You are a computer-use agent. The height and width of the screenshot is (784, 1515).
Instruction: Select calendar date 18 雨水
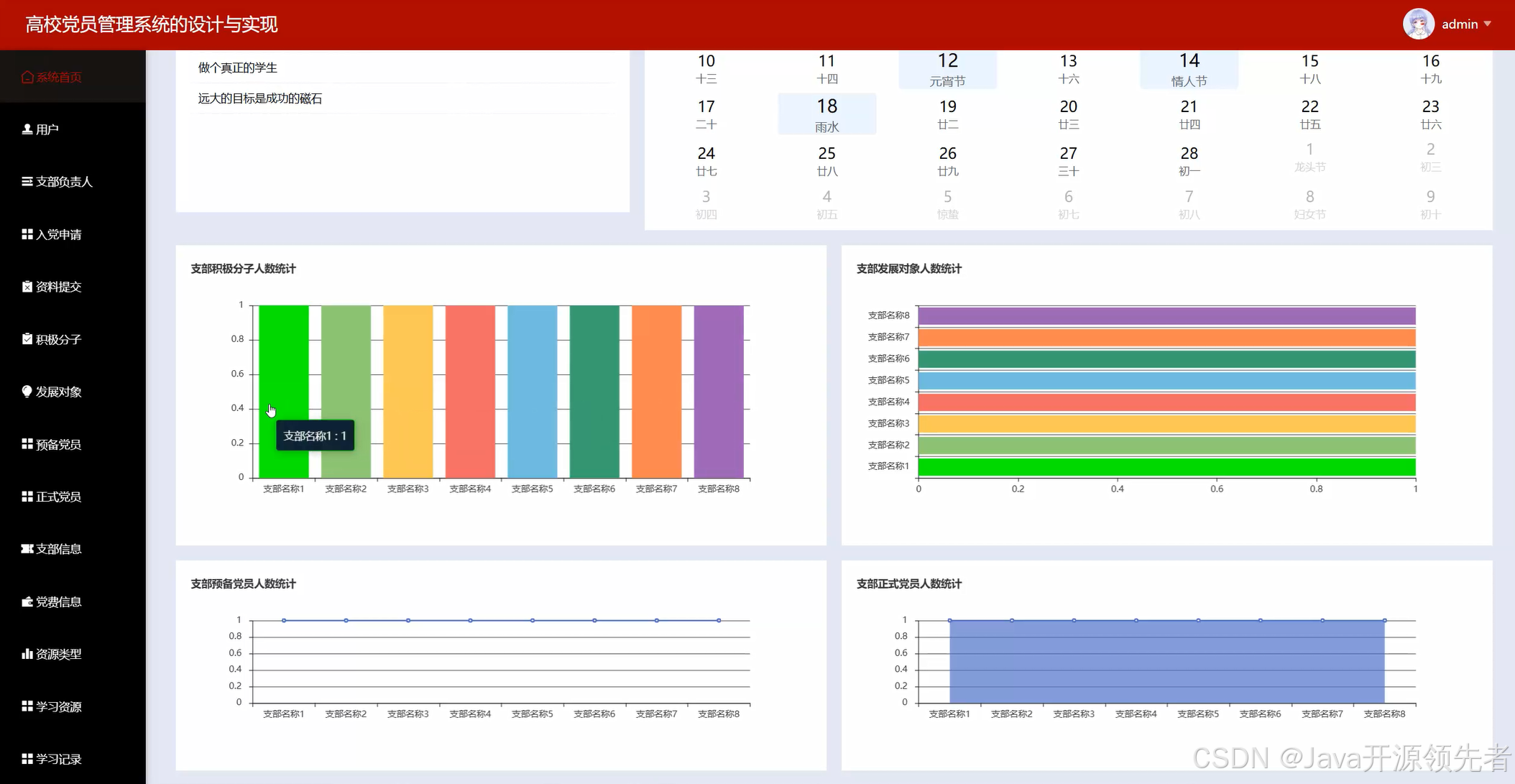pos(826,114)
